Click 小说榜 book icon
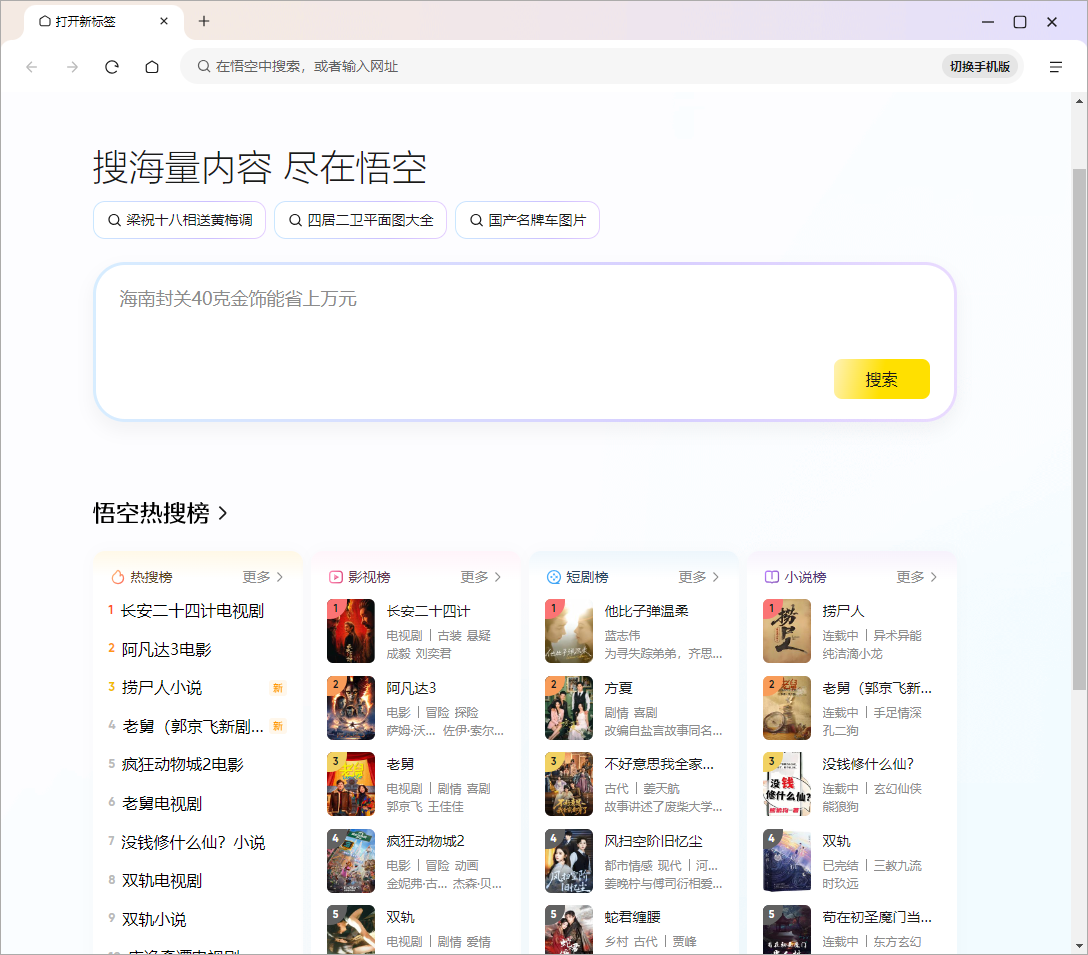The height and width of the screenshot is (955, 1088). tap(772, 577)
